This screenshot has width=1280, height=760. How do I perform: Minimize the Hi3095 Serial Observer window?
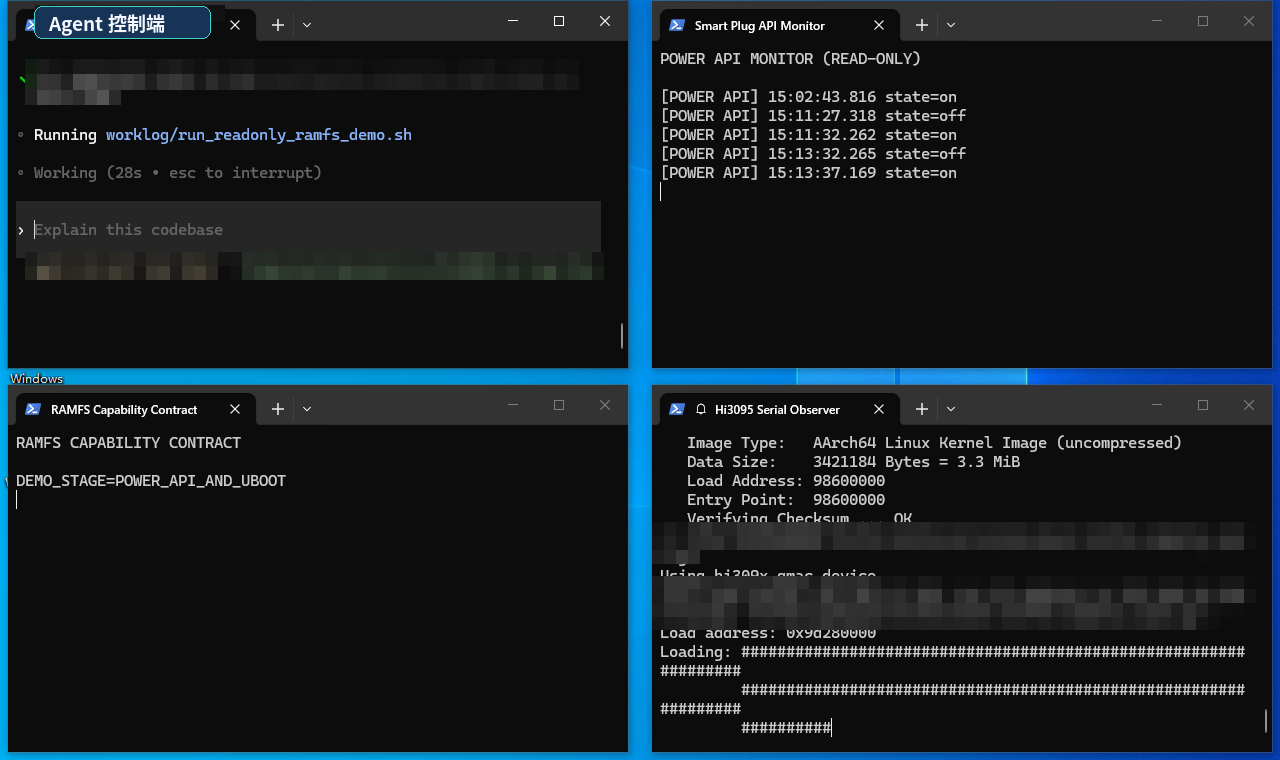pos(1157,405)
